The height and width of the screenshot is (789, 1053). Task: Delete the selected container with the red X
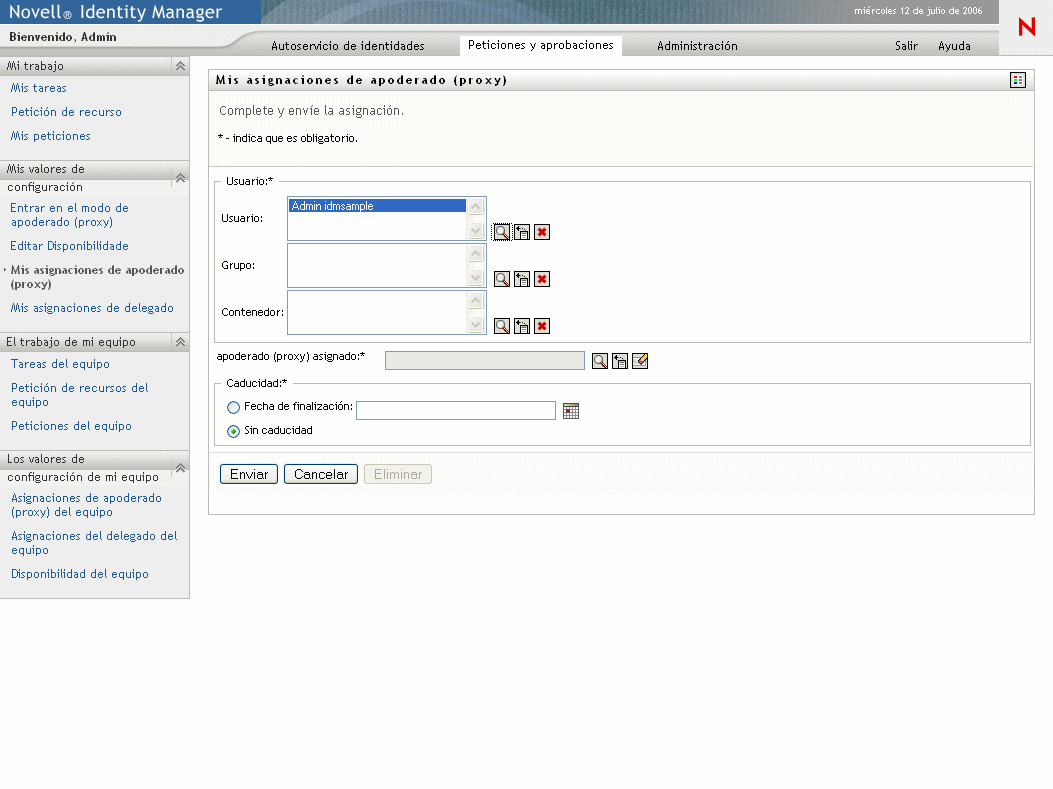point(542,326)
